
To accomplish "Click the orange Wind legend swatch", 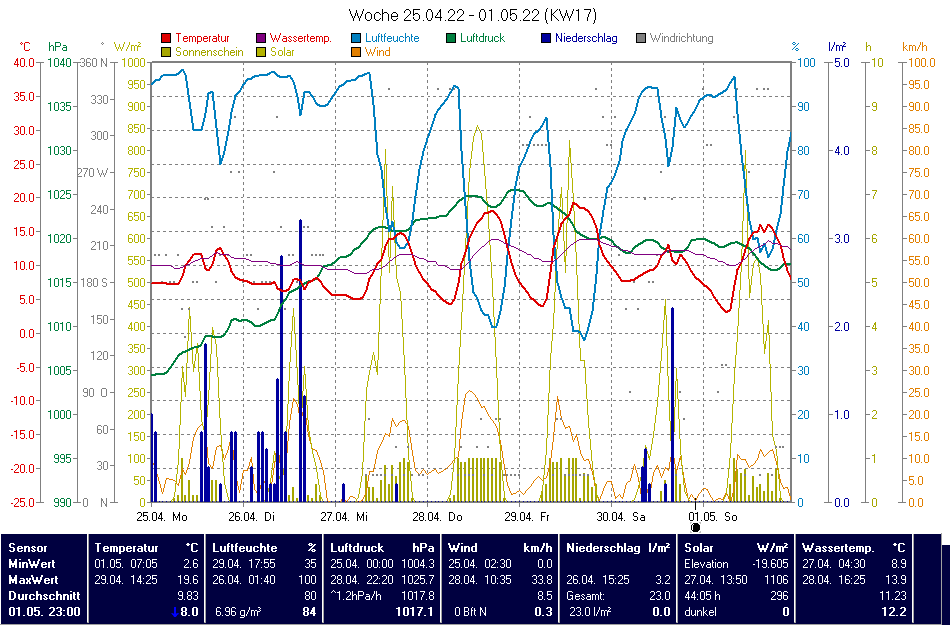I will [x=356, y=52].
